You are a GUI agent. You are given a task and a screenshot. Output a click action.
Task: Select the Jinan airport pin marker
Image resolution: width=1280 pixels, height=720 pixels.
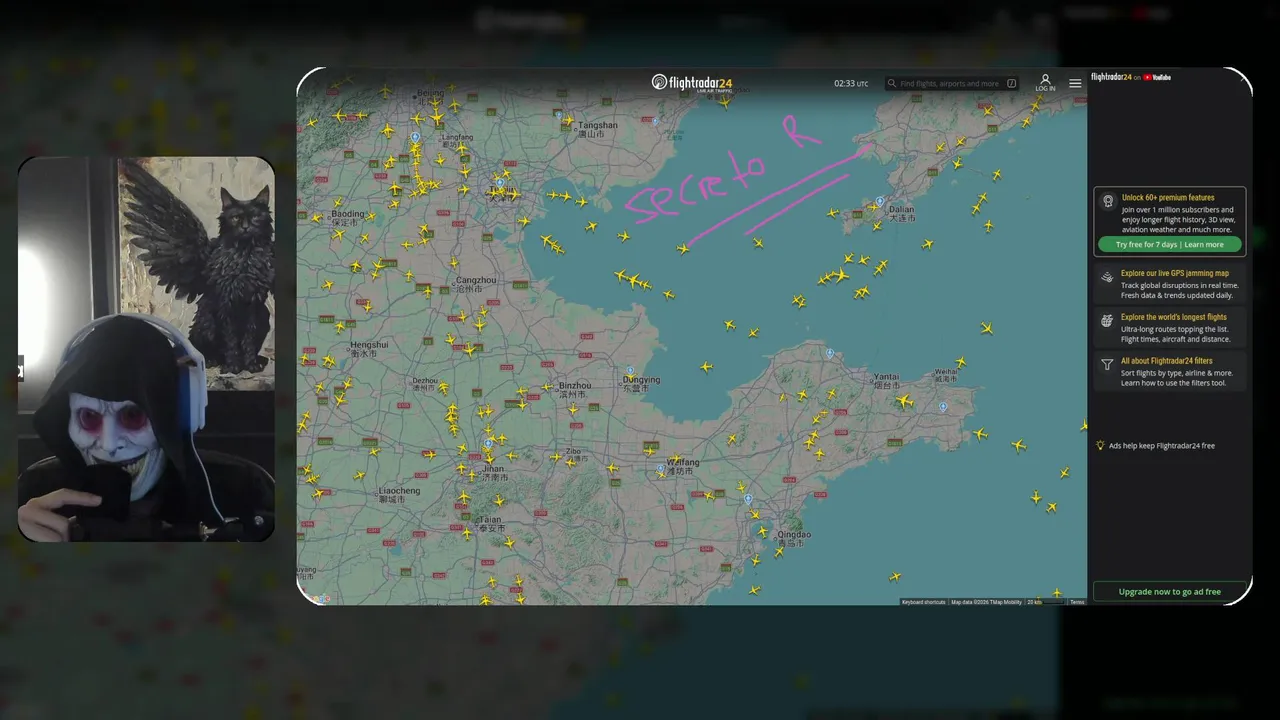[488, 442]
